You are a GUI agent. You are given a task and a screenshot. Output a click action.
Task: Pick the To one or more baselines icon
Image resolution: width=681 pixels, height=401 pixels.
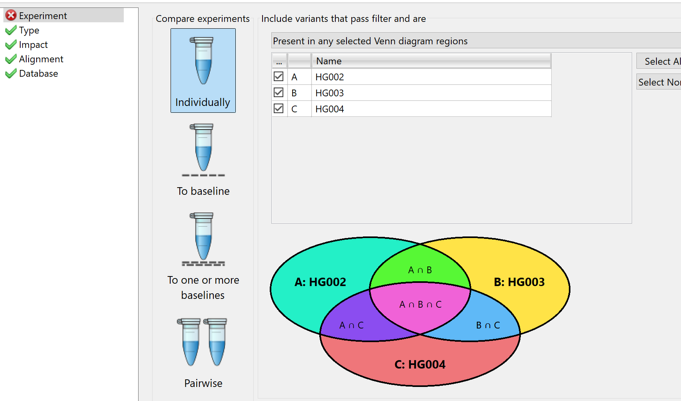point(203,239)
